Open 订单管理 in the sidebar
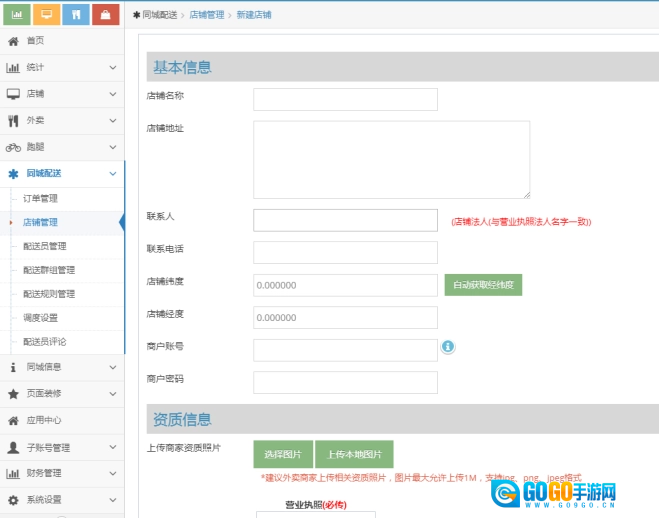659x518 pixels. point(41,198)
